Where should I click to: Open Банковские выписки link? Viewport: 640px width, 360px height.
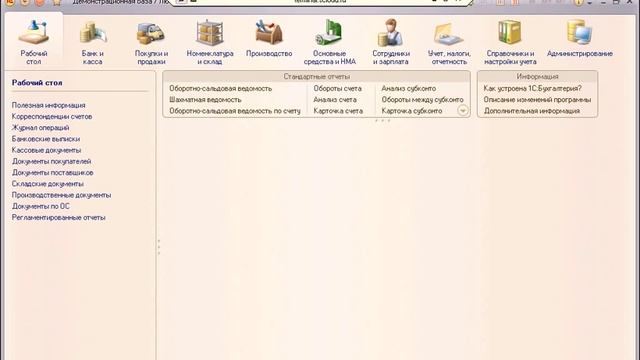coord(46,139)
